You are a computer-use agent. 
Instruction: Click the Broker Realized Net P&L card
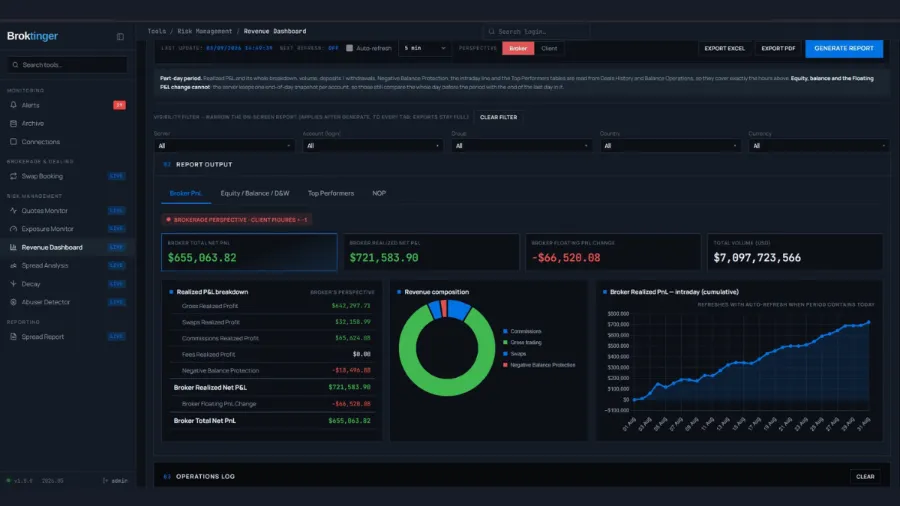click(x=431, y=252)
